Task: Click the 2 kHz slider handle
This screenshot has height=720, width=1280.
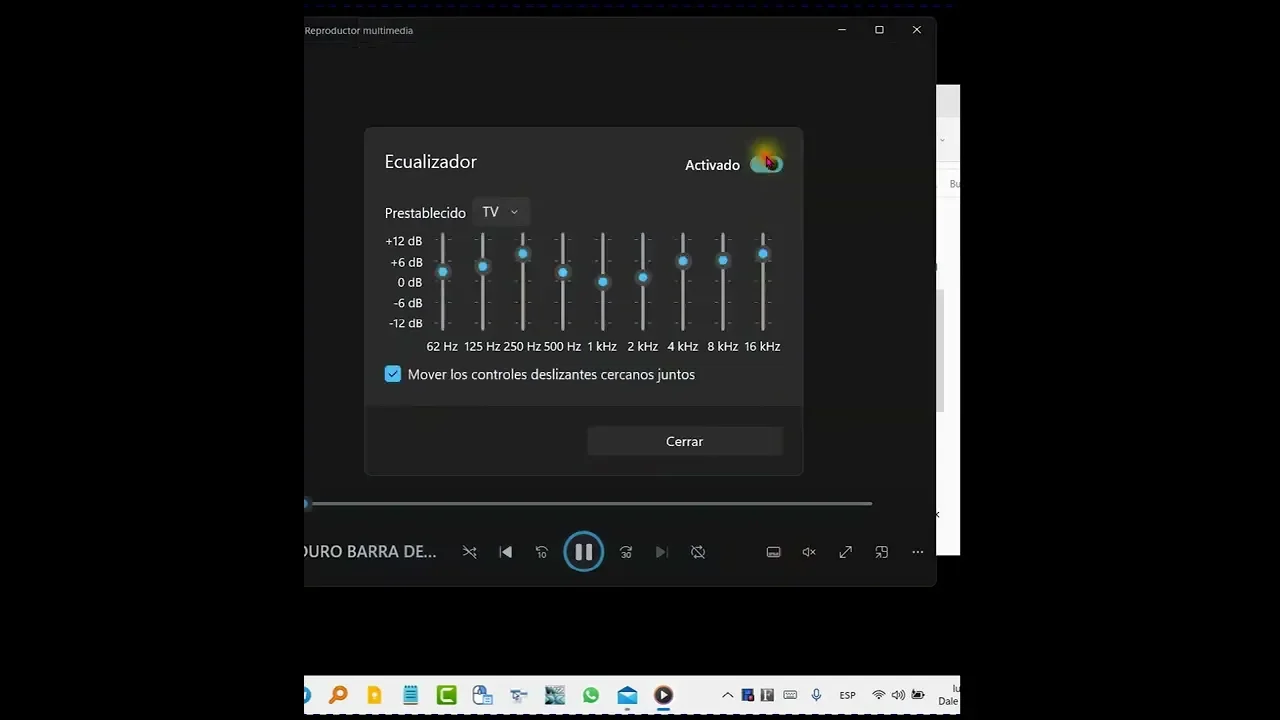Action: 643,278
